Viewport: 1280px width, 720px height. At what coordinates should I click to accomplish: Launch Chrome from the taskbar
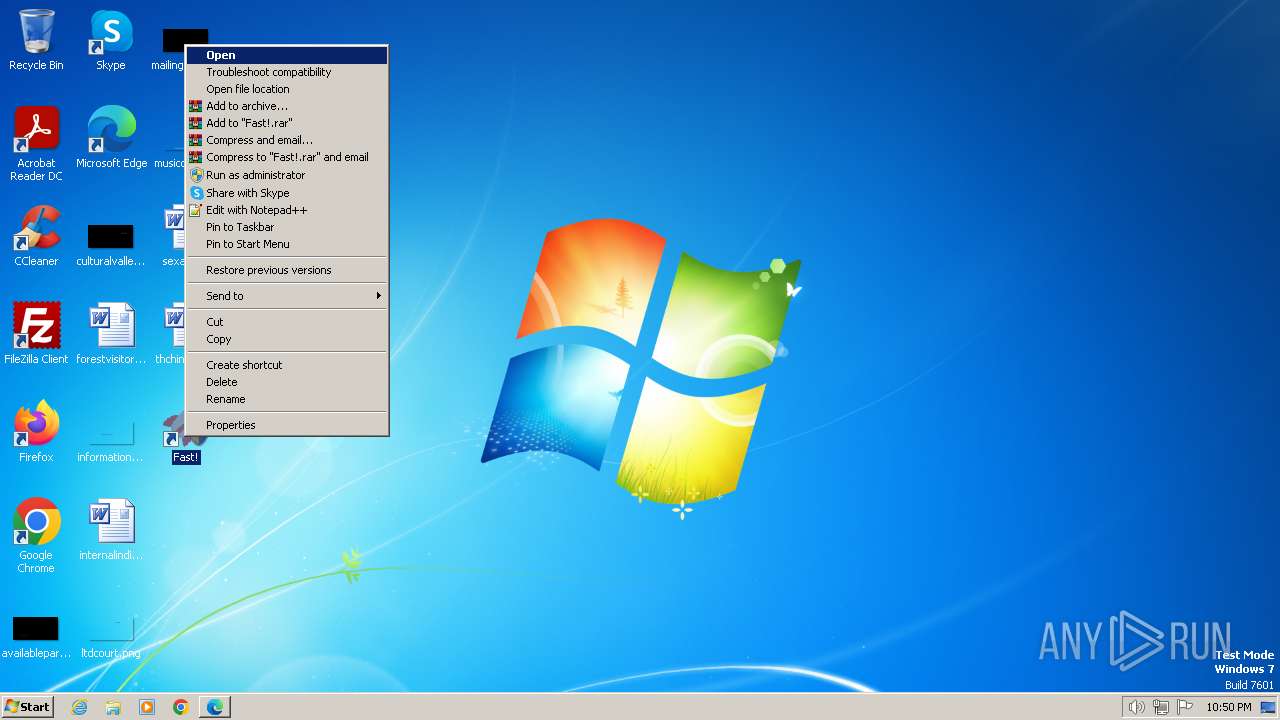[181, 707]
